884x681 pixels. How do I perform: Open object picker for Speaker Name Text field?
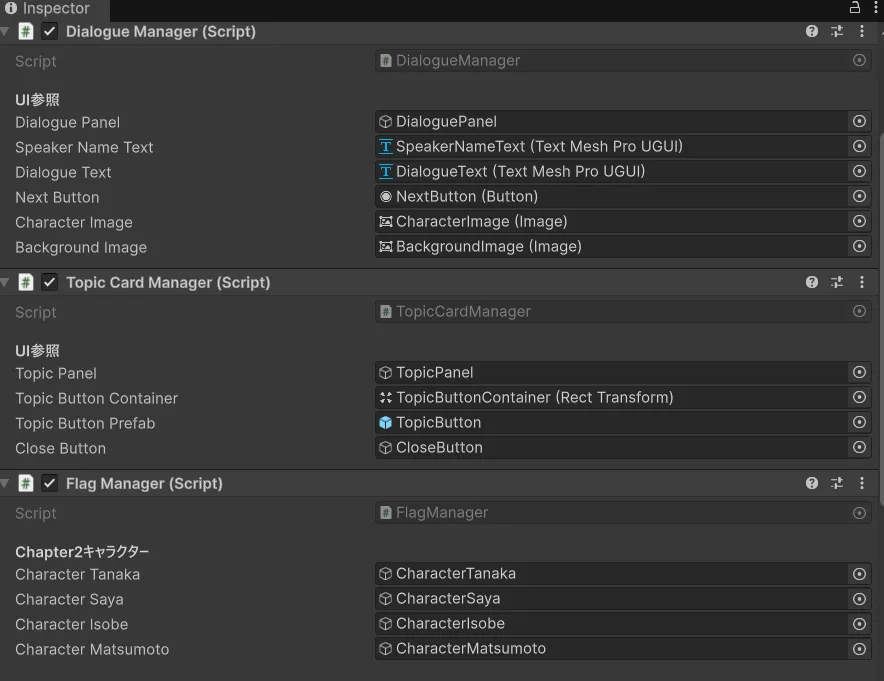[x=859, y=146]
